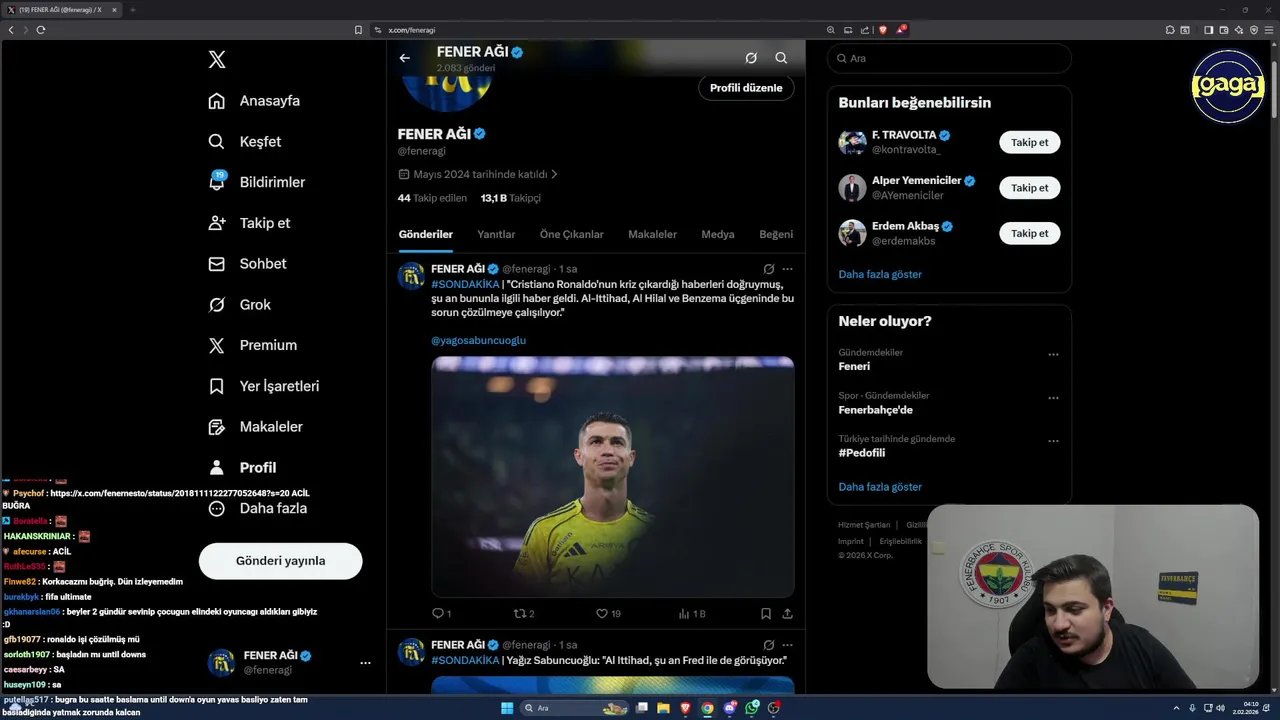Reload page with browser refresh button
Image resolution: width=1280 pixels, height=720 pixels.
(41, 30)
